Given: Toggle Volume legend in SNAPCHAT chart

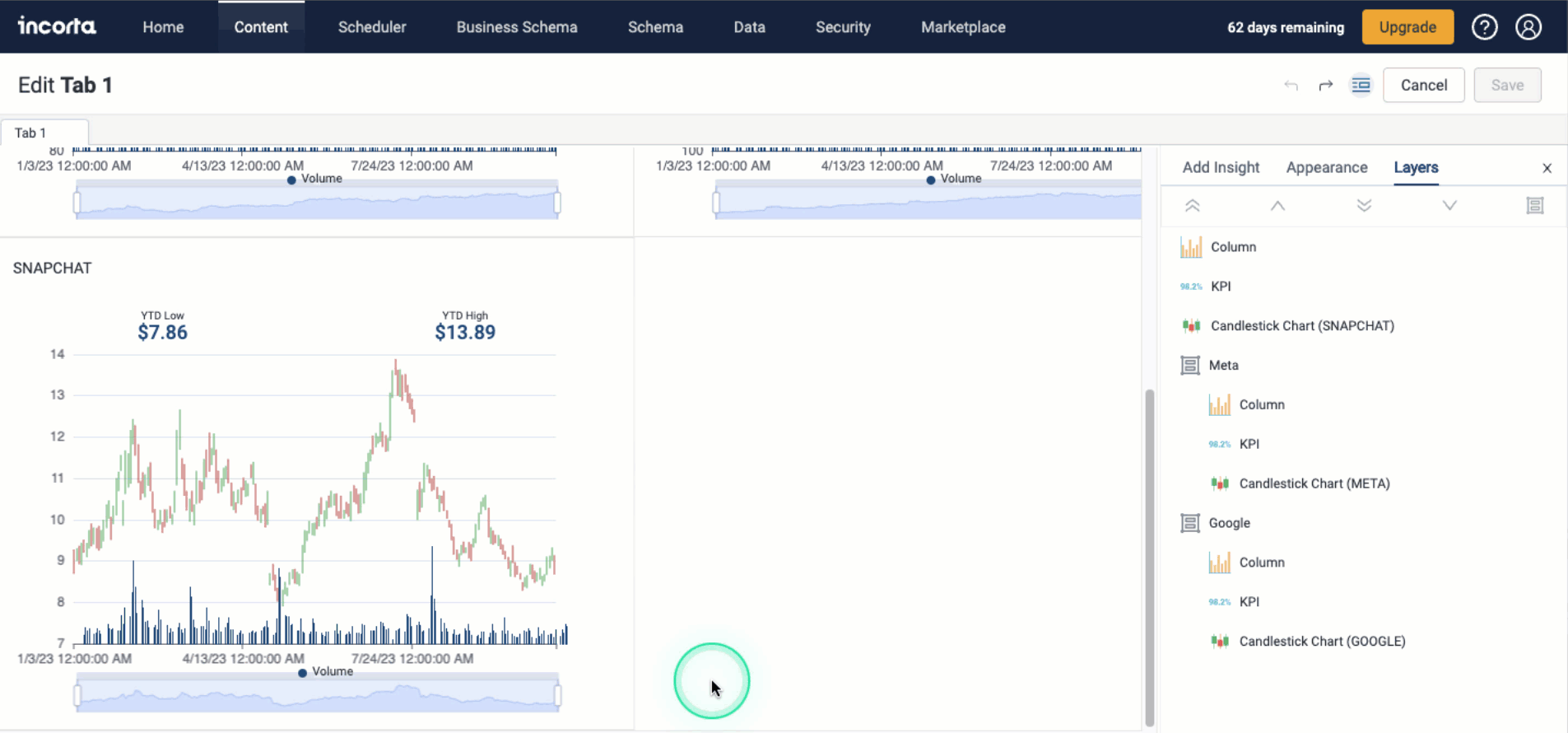Looking at the screenshot, I should (325, 672).
